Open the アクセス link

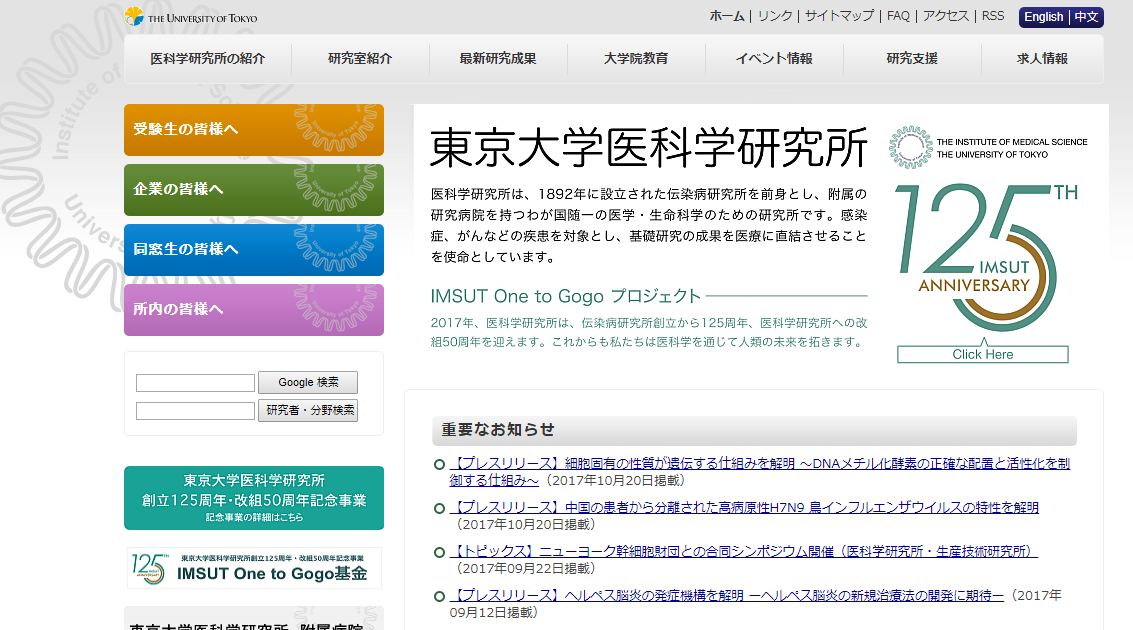(x=946, y=16)
